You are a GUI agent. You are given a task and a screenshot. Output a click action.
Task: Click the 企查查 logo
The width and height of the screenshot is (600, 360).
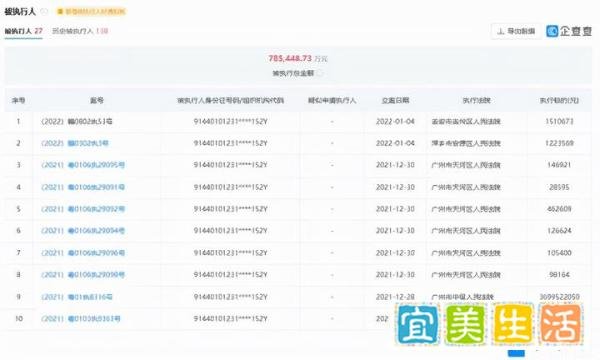[569, 31]
